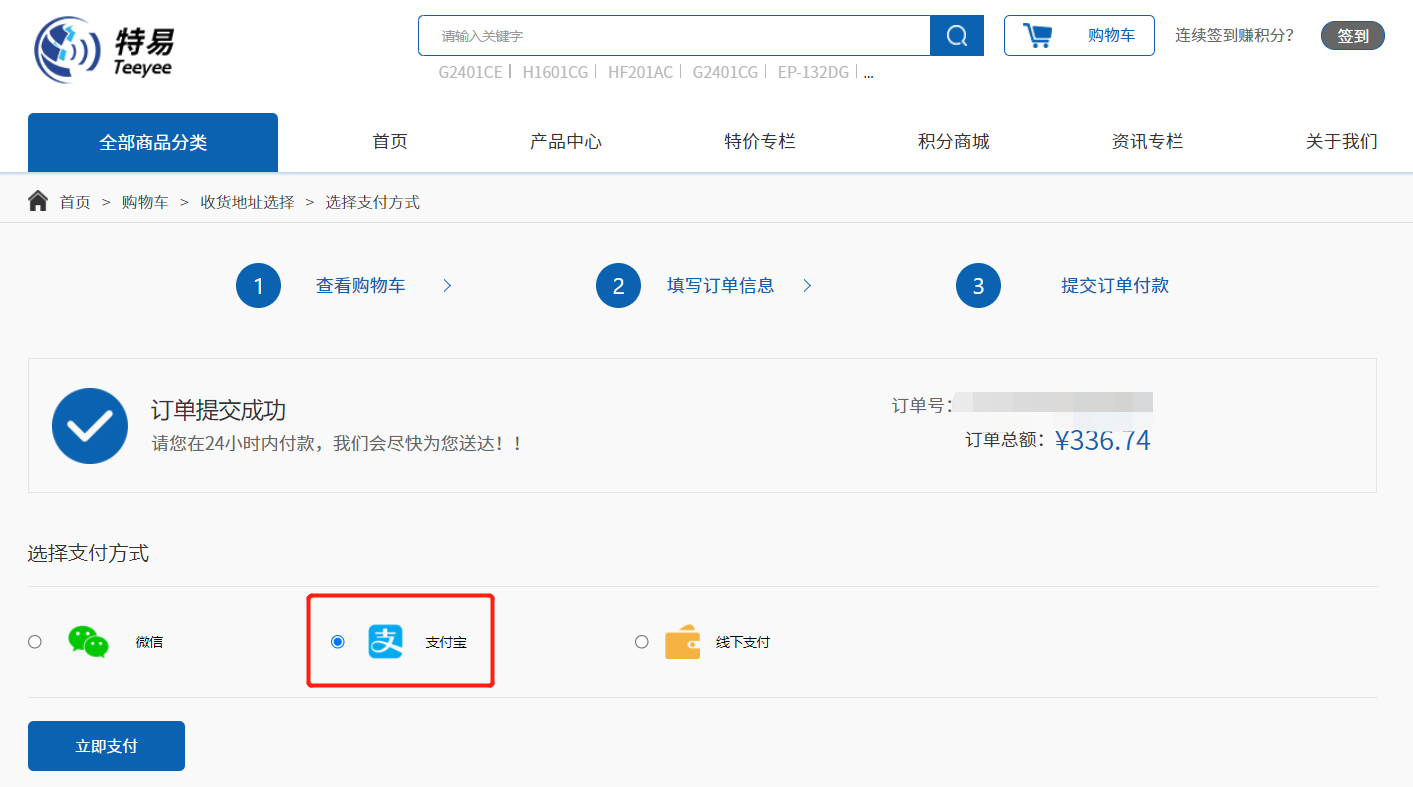
Task: Open the 全部商品分类 category menu
Action: click(x=153, y=142)
